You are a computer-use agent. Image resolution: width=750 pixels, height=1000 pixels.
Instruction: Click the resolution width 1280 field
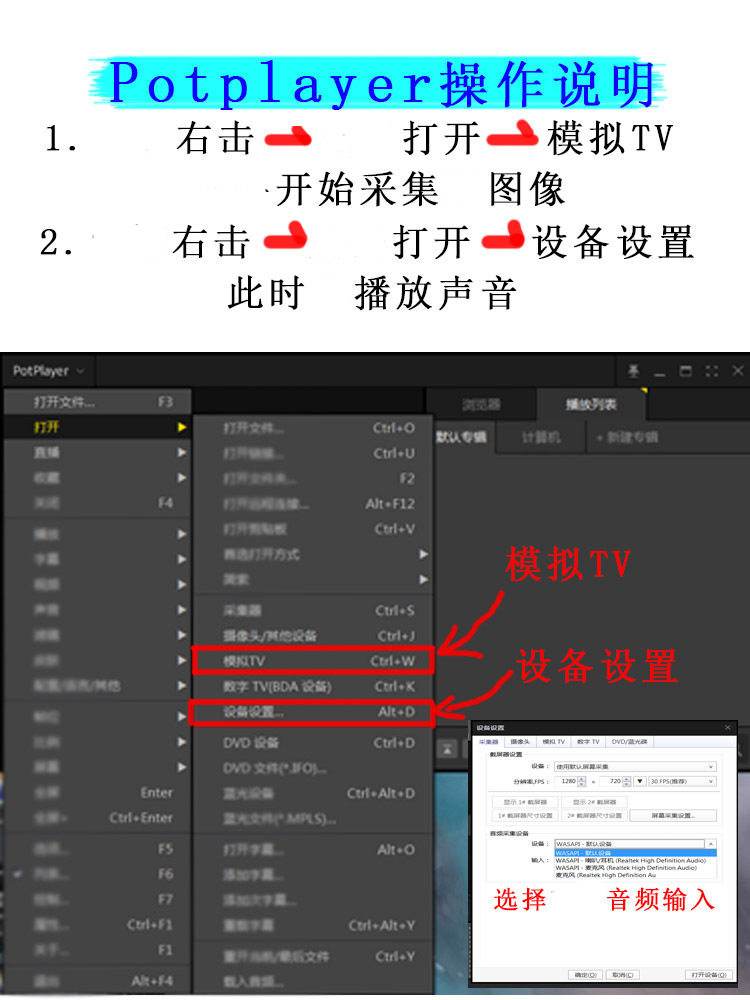click(567, 781)
